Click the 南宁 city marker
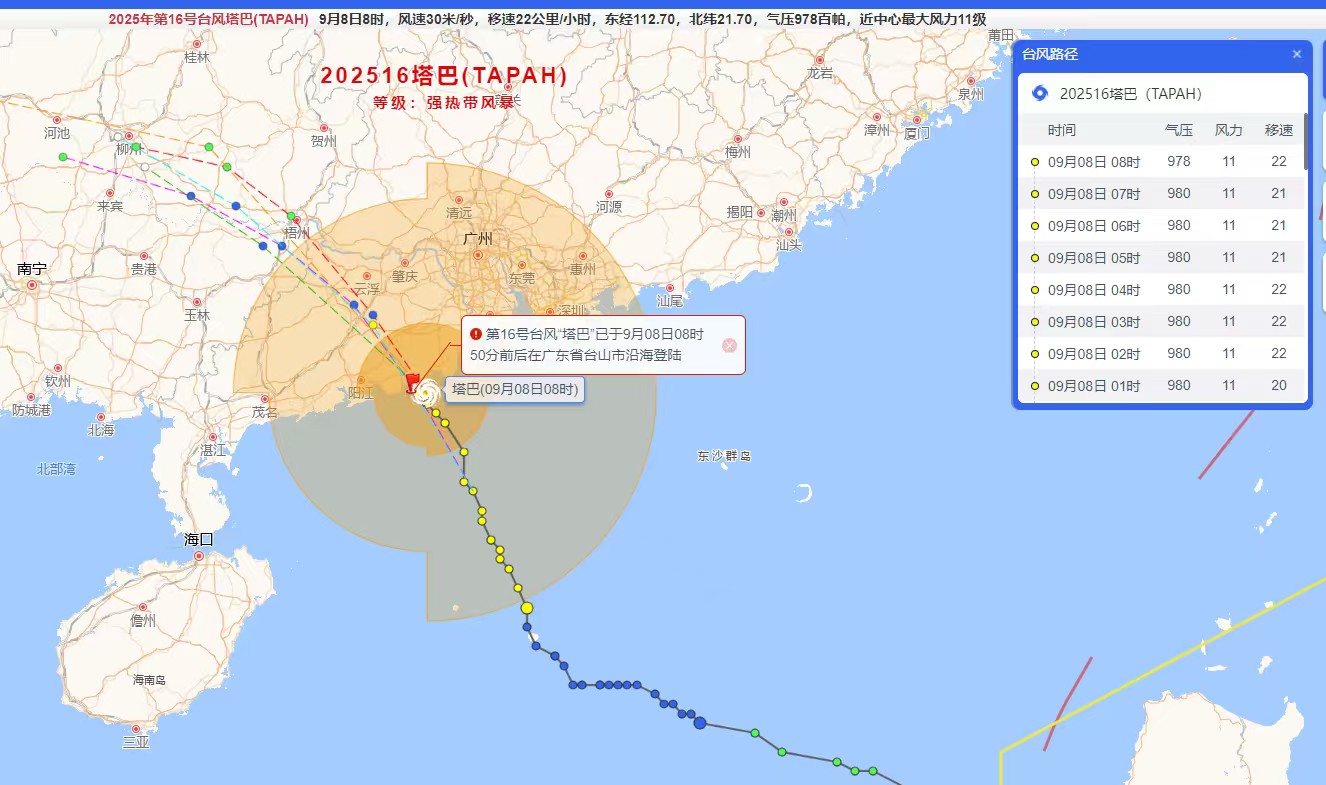This screenshot has height=785, width=1326. pyautogui.click(x=32, y=284)
